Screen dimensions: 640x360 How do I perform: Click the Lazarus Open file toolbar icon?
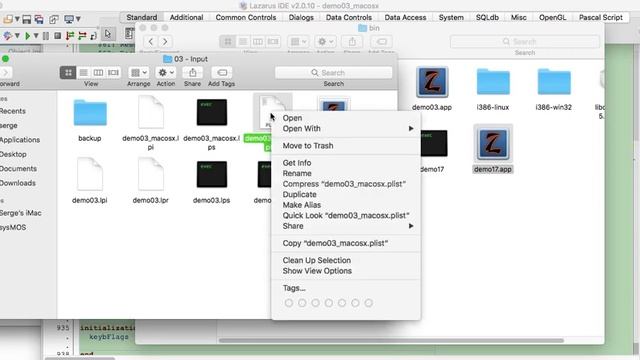[x=7, y=19]
